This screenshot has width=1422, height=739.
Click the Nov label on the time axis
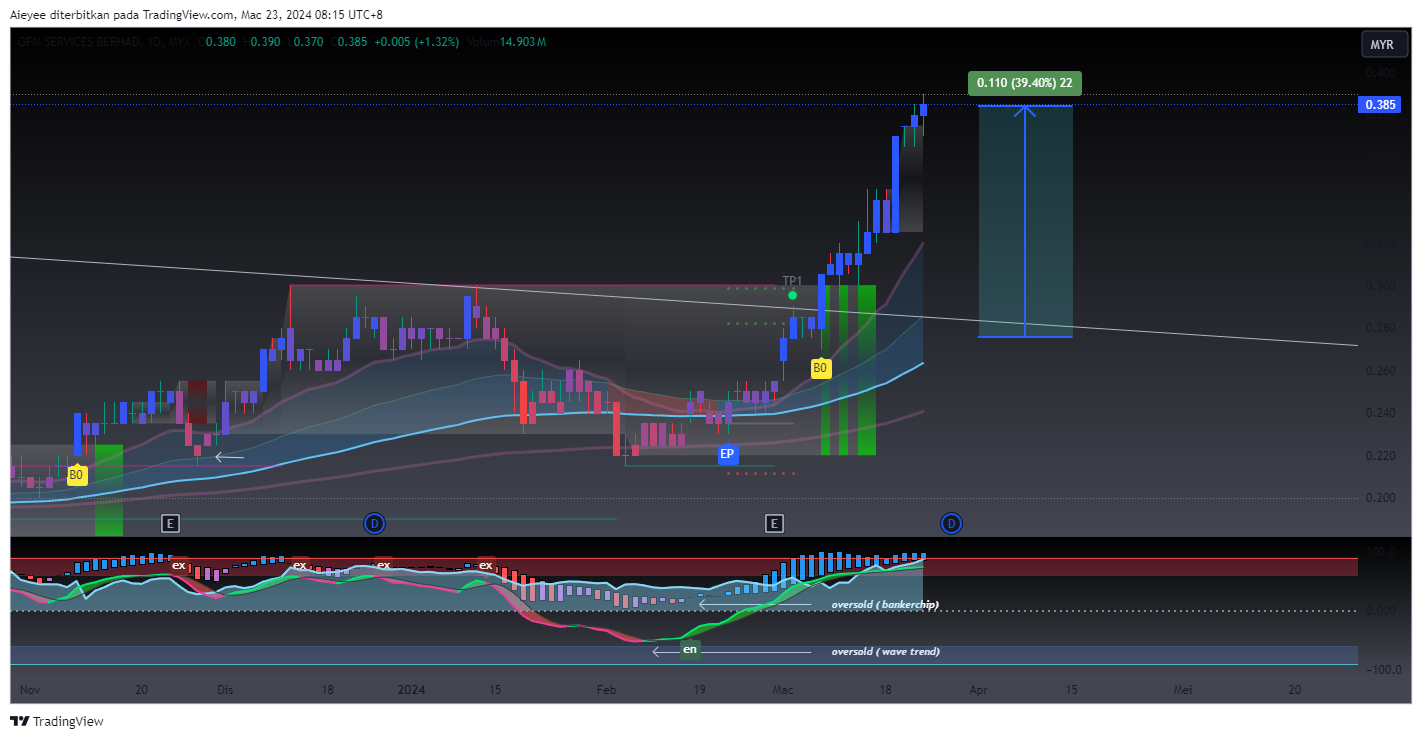pos(30,689)
